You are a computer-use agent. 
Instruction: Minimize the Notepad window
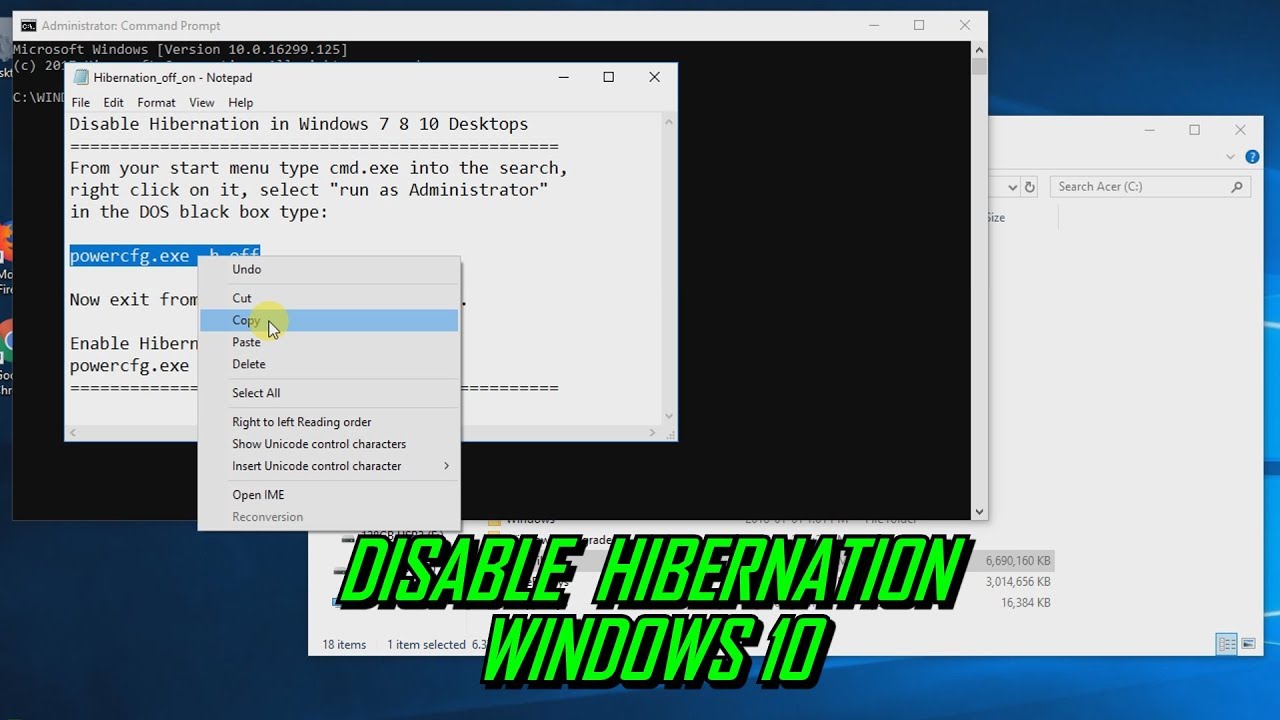click(564, 77)
